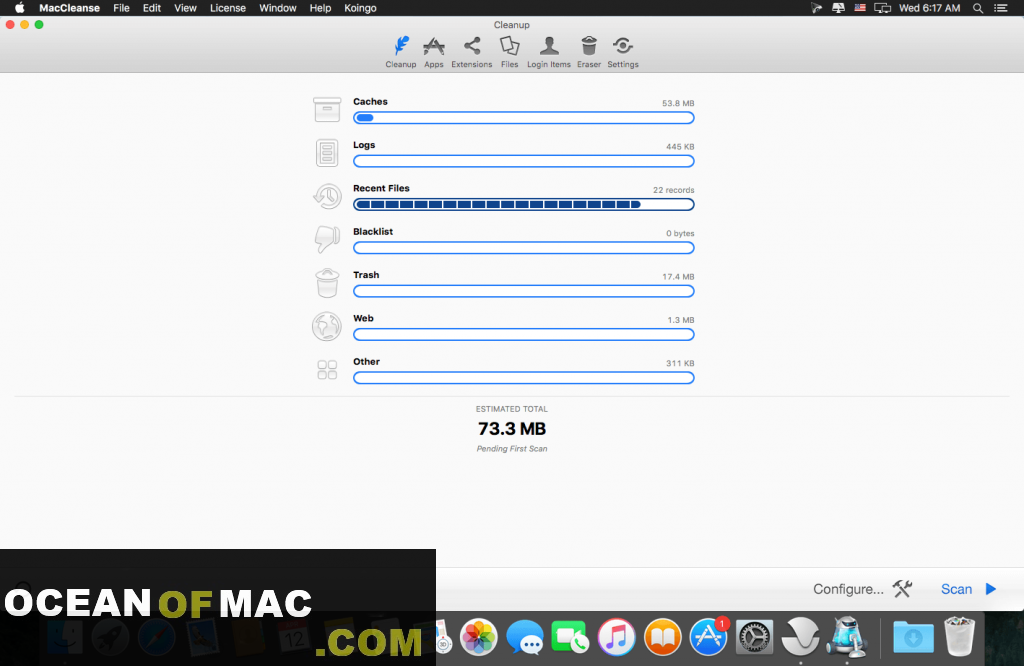Open the Apple menu
The width and height of the screenshot is (1024, 666).
click(x=20, y=8)
